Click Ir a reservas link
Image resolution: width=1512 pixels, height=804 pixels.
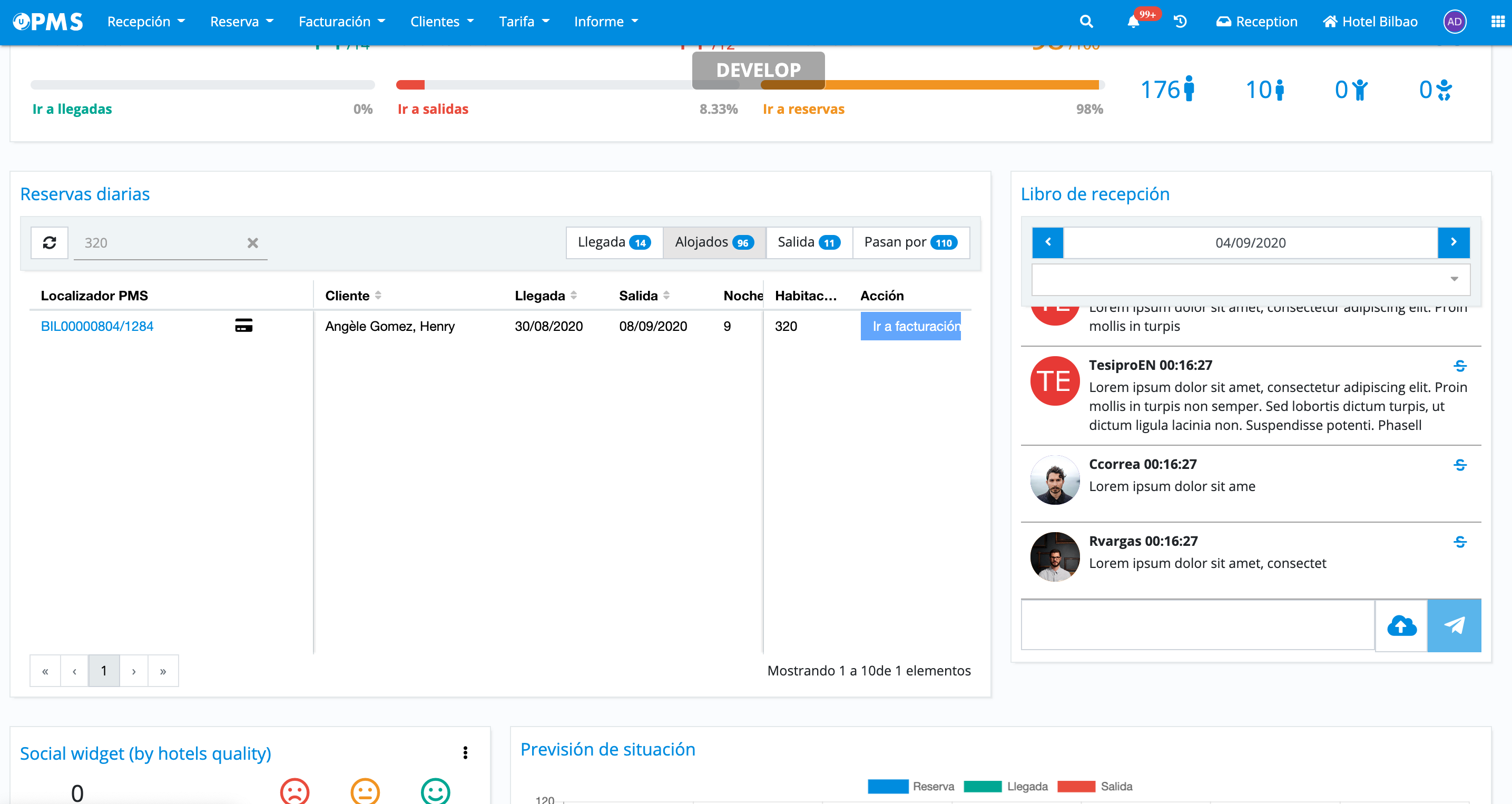click(x=803, y=109)
